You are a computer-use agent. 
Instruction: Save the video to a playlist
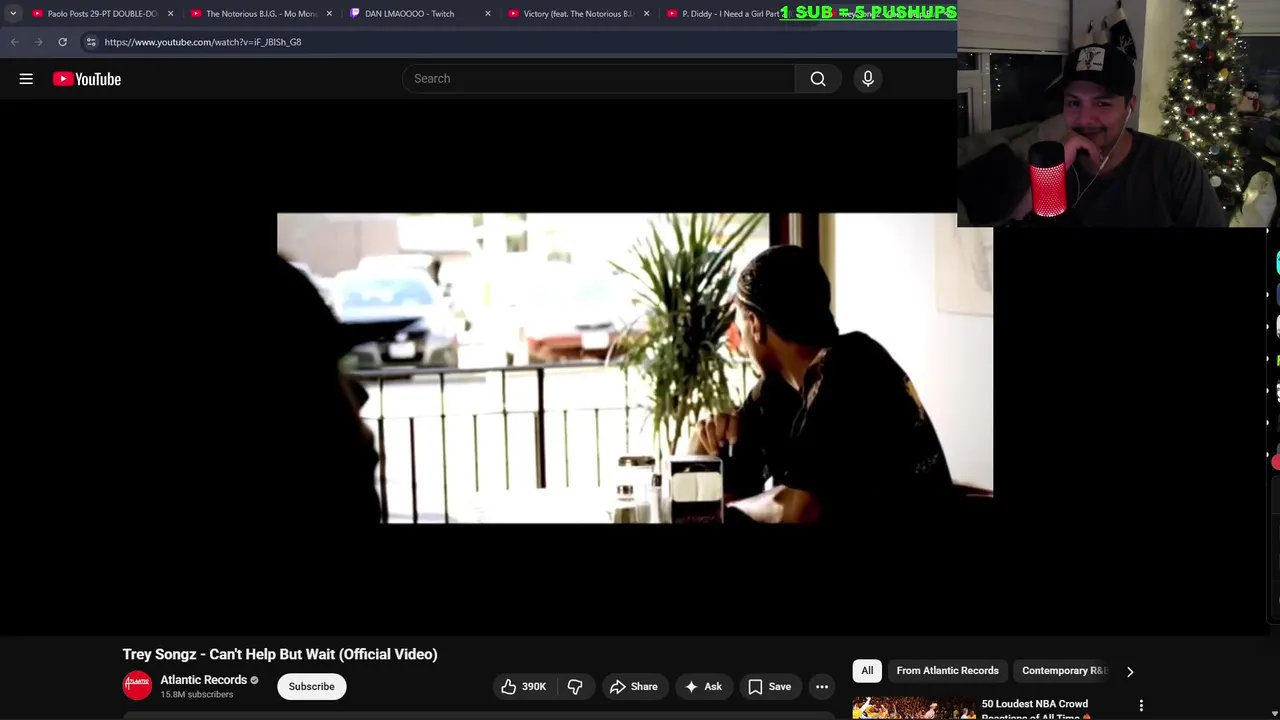coord(770,687)
